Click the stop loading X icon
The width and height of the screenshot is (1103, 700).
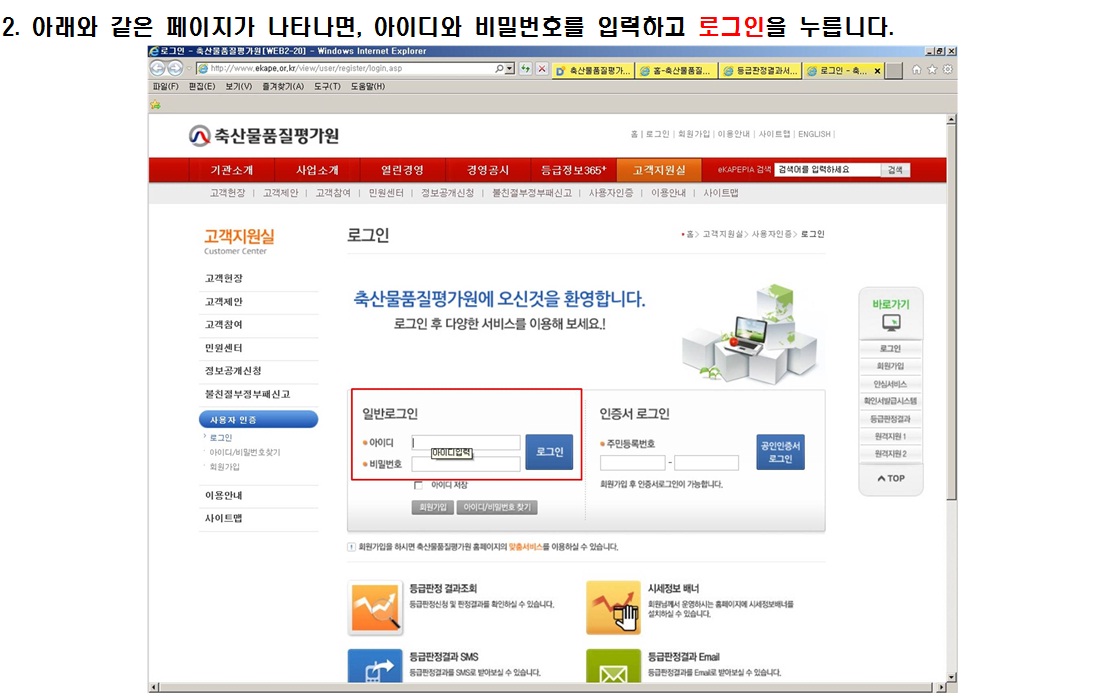pyautogui.click(x=541, y=68)
